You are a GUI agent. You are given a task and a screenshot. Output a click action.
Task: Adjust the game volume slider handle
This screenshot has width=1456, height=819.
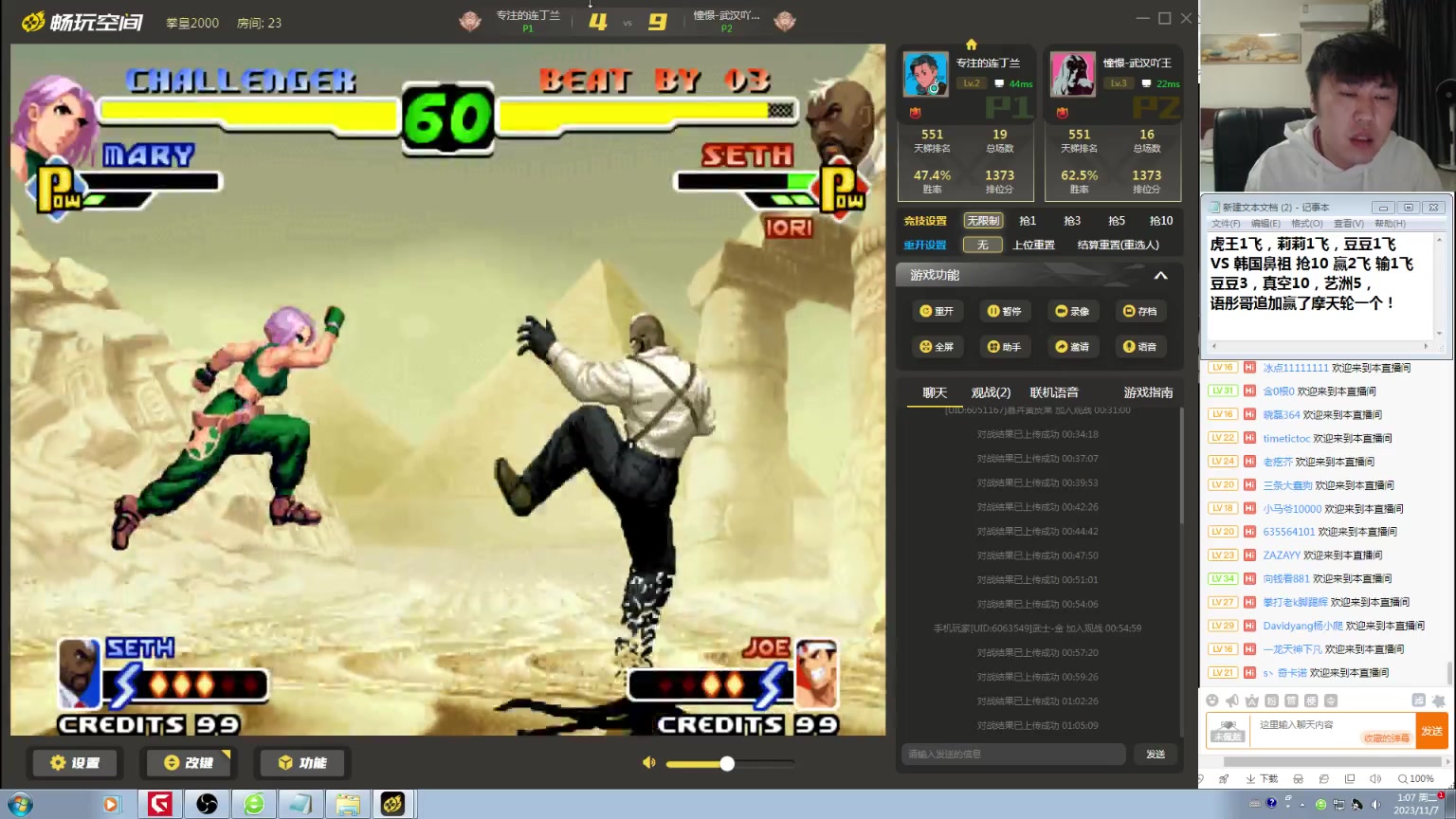[727, 763]
